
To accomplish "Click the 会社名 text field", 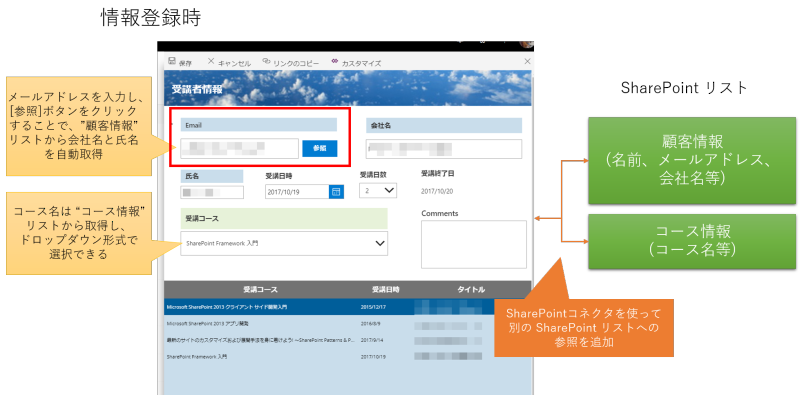I will 444,149.
